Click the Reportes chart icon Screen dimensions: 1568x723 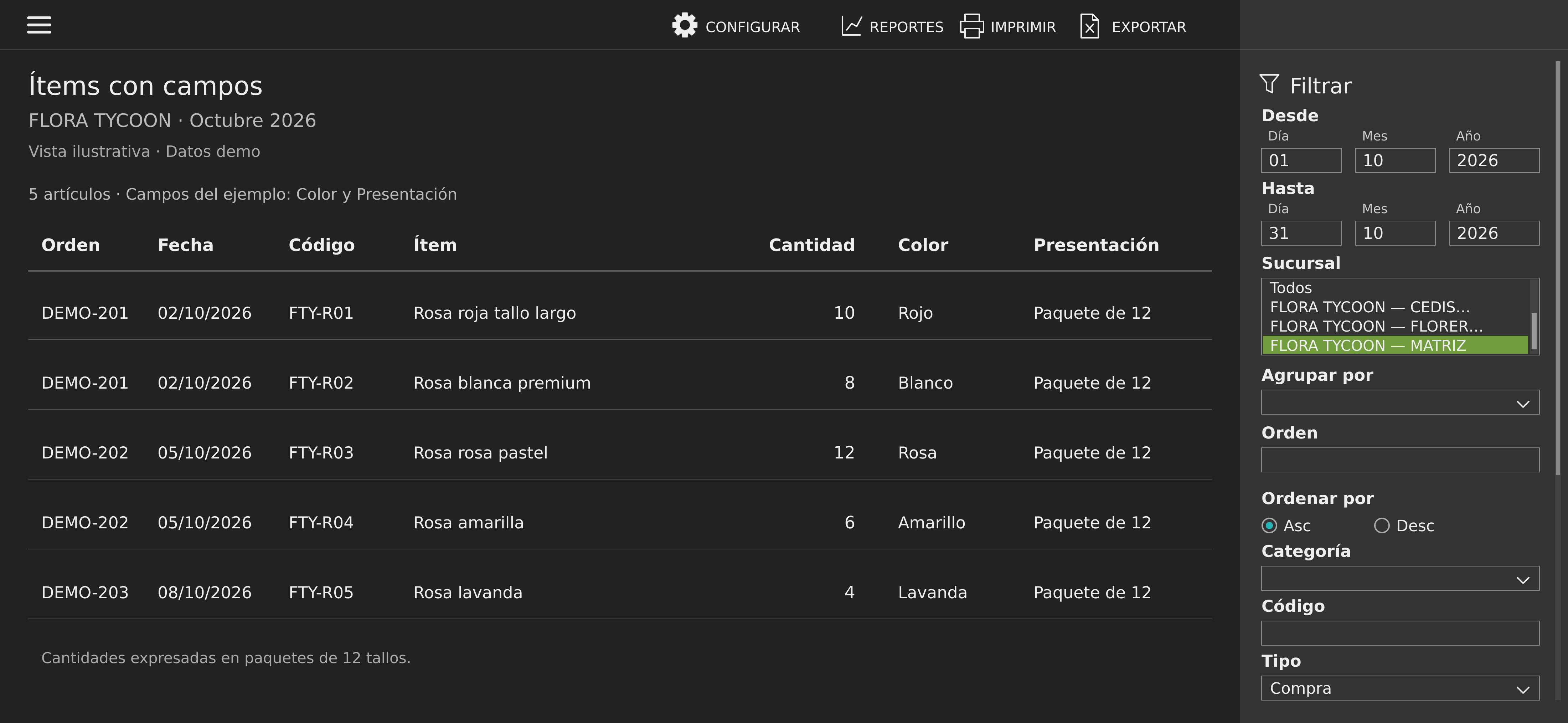(x=851, y=26)
